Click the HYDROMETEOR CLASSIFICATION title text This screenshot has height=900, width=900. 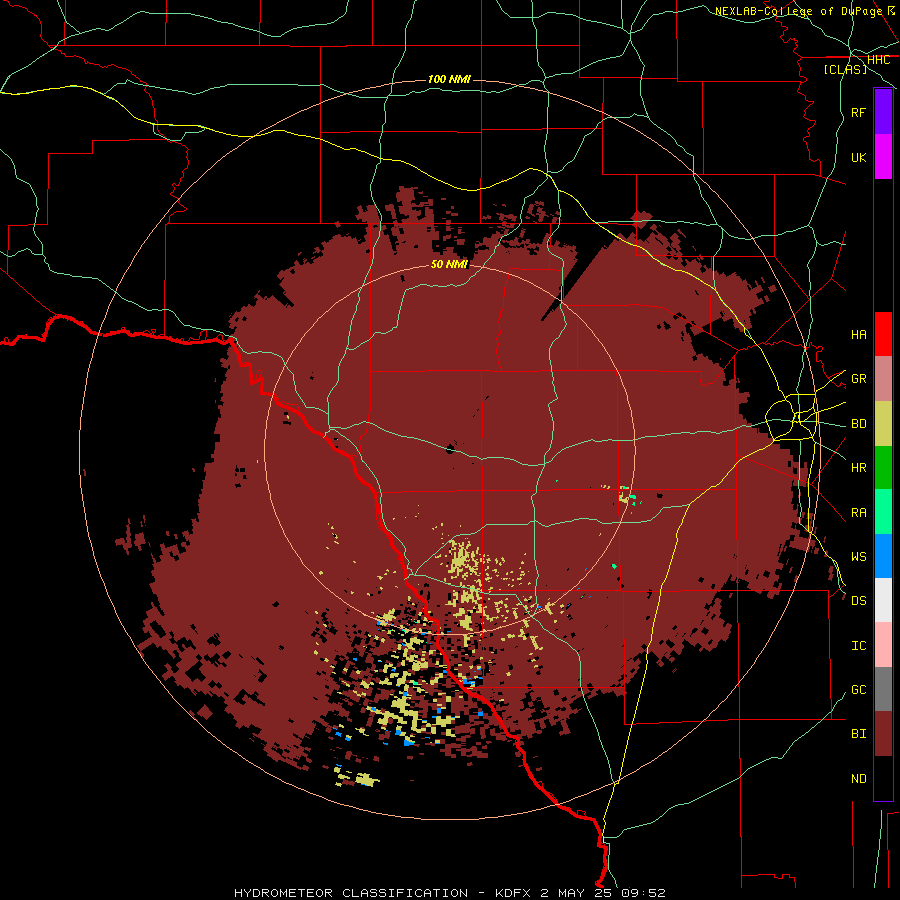(x=351, y=893)
